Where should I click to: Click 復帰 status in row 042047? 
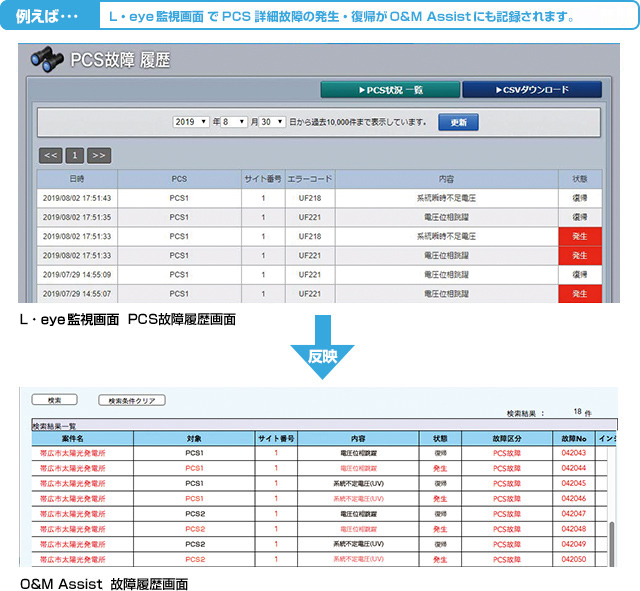tap(440, 514)
